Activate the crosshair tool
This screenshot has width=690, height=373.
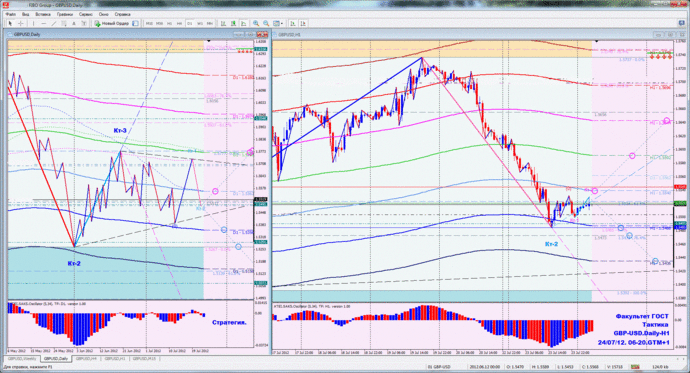coord(20,23)
